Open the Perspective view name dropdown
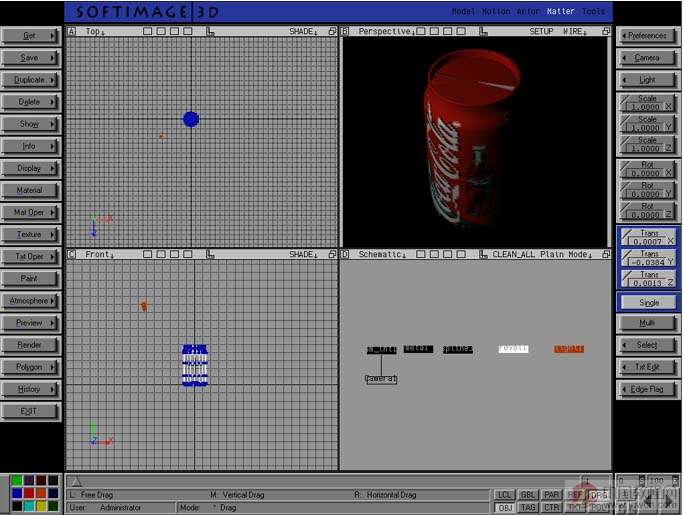Viewport: 684px width, 515px height. click(386, 31)
